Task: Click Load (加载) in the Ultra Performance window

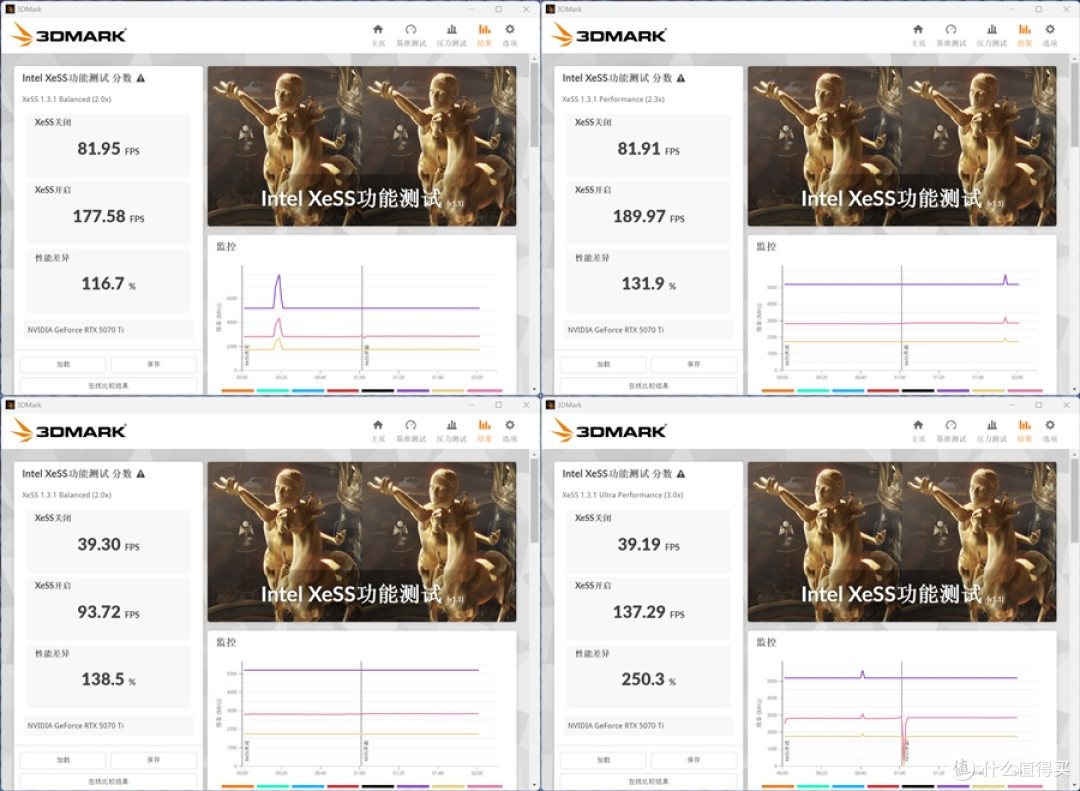Action: point(603,759)
